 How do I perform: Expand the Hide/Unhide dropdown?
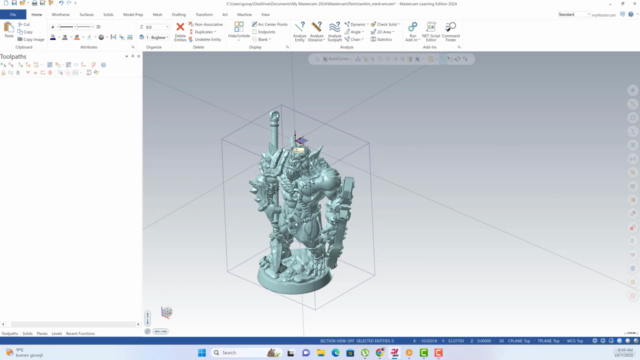(x=239, y=40)
